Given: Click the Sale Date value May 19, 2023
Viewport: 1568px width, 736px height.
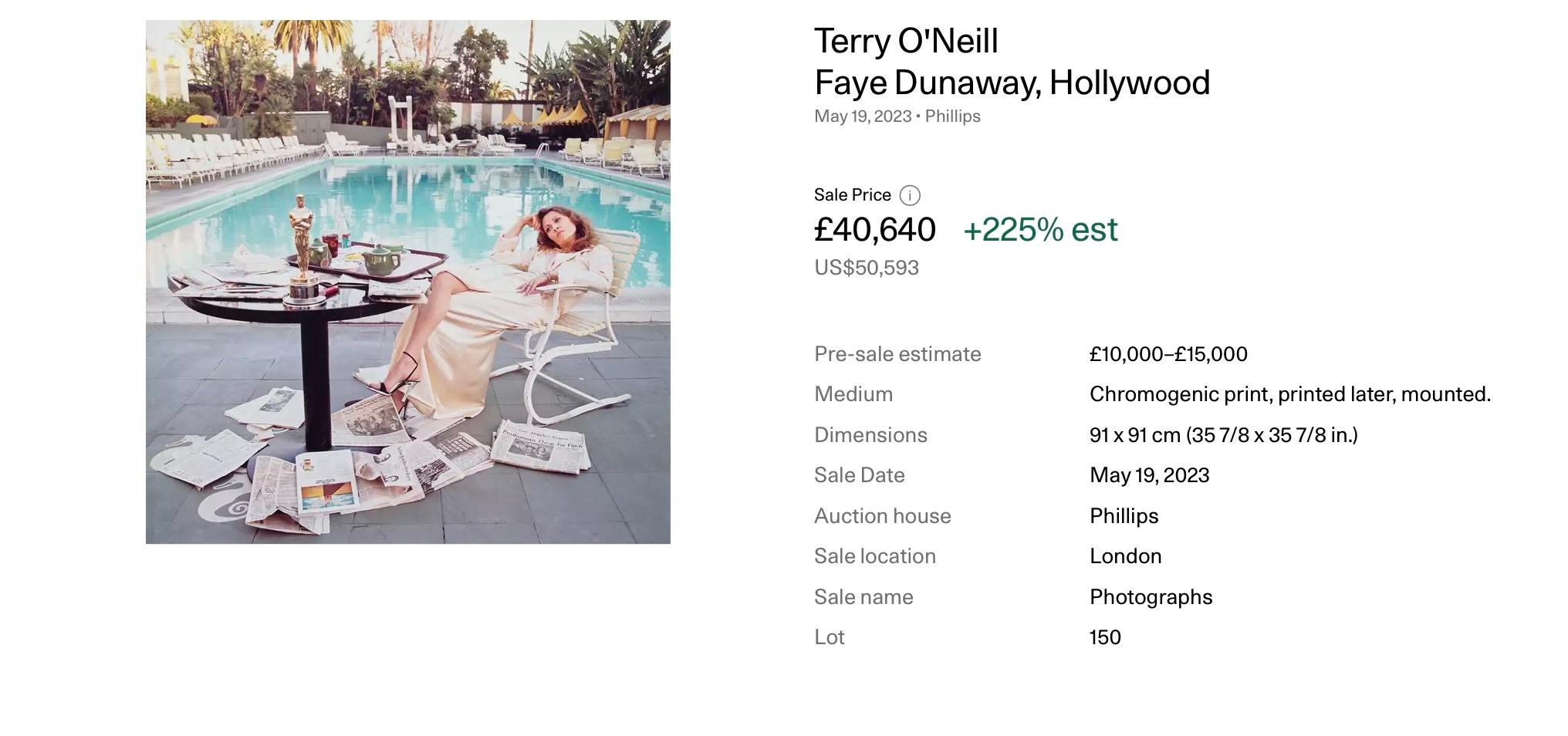Looking at the screenshot, I should click(x=1149, y=475).
